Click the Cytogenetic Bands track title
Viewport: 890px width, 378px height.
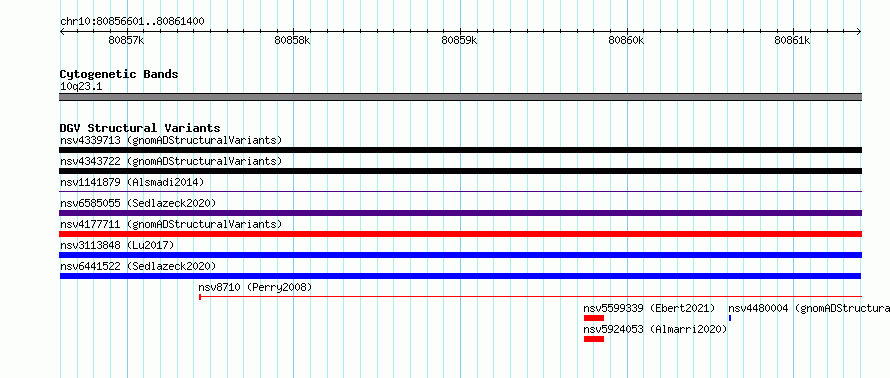click(119, 74)
